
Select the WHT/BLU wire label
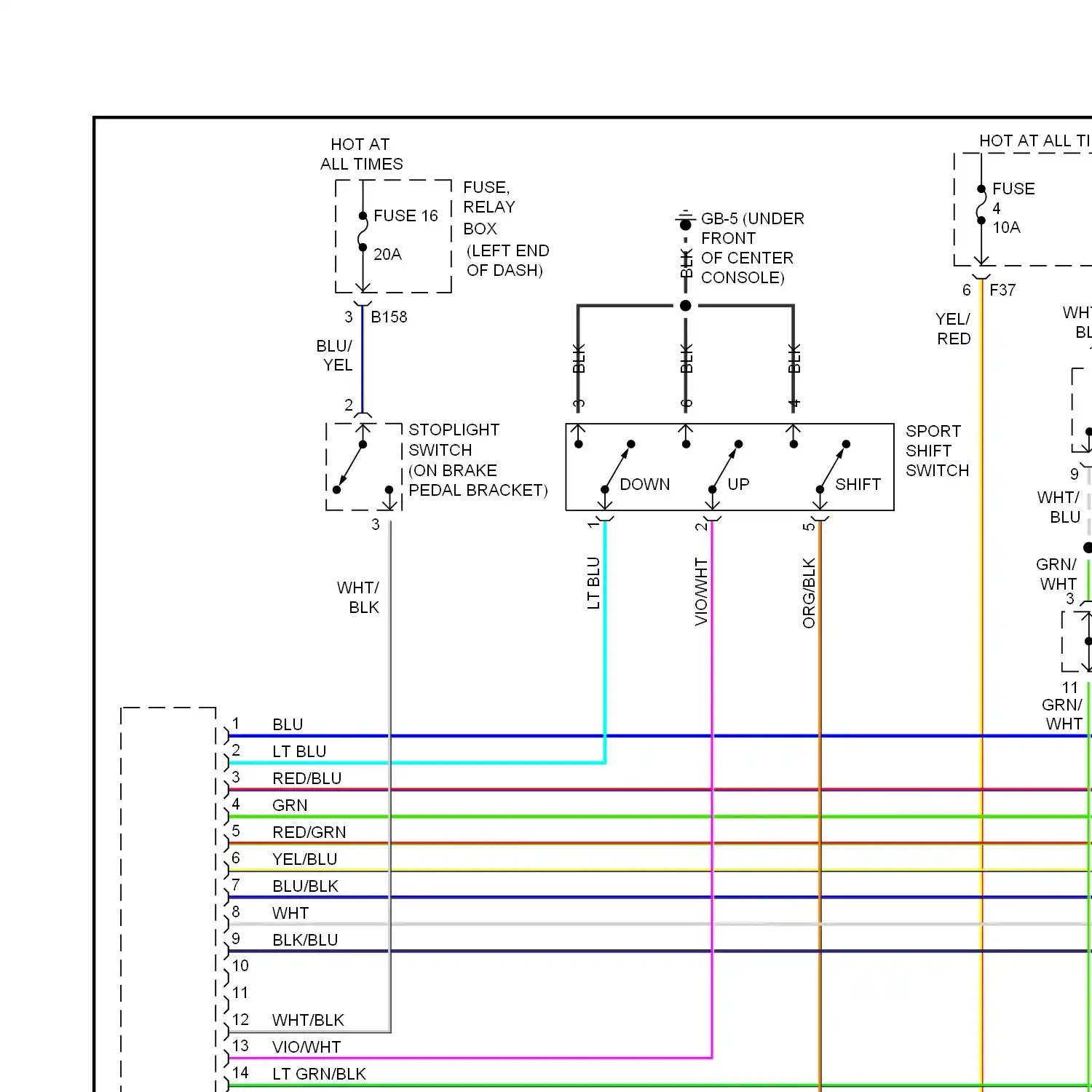[1059, 507]
